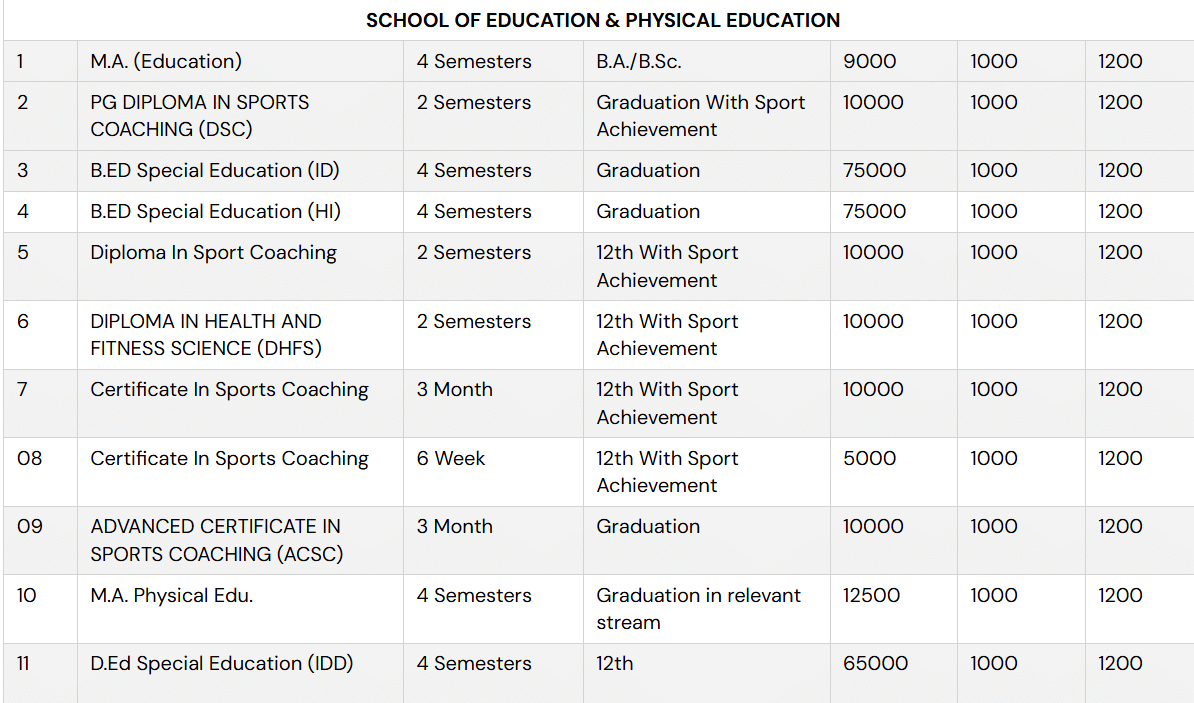The image size is (1194, 703).
Task: Select D.Ed Special Education (IDD) course
Action: tap(221, 663)
